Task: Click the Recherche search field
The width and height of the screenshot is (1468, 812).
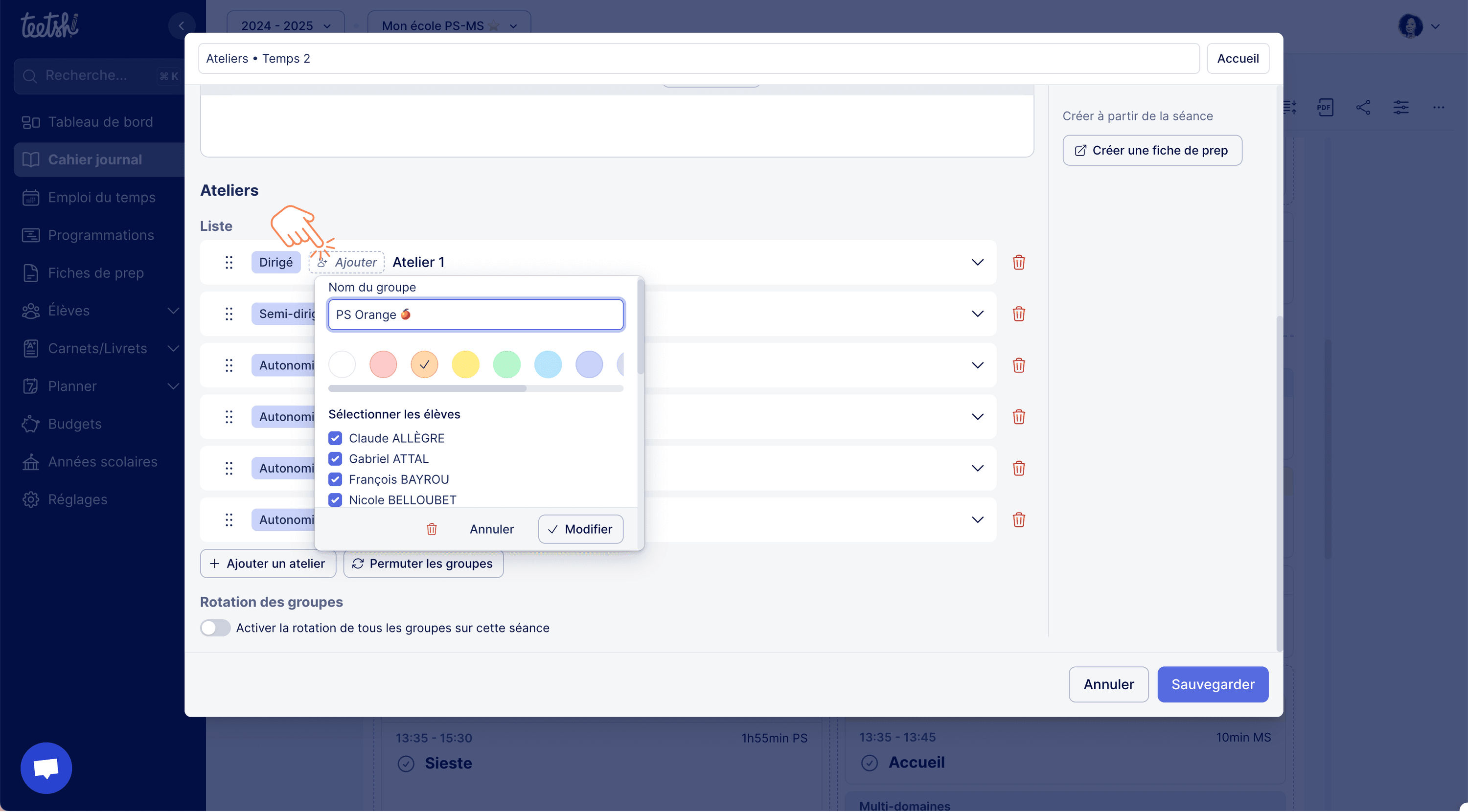Action: coord(100,76)
